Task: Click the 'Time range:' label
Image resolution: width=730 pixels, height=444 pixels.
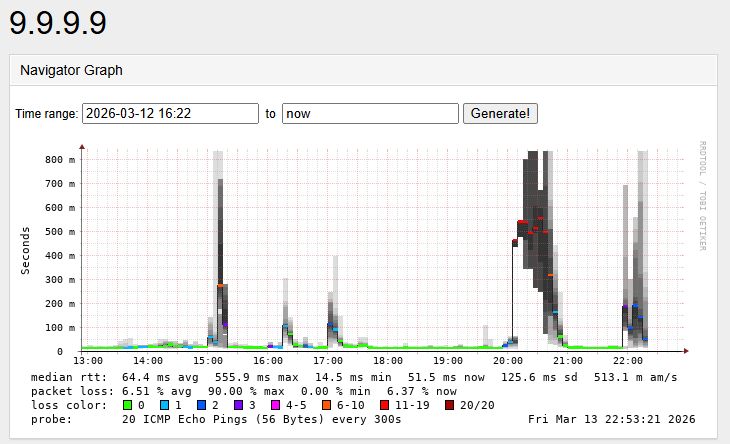Action: tap(47, 114)
